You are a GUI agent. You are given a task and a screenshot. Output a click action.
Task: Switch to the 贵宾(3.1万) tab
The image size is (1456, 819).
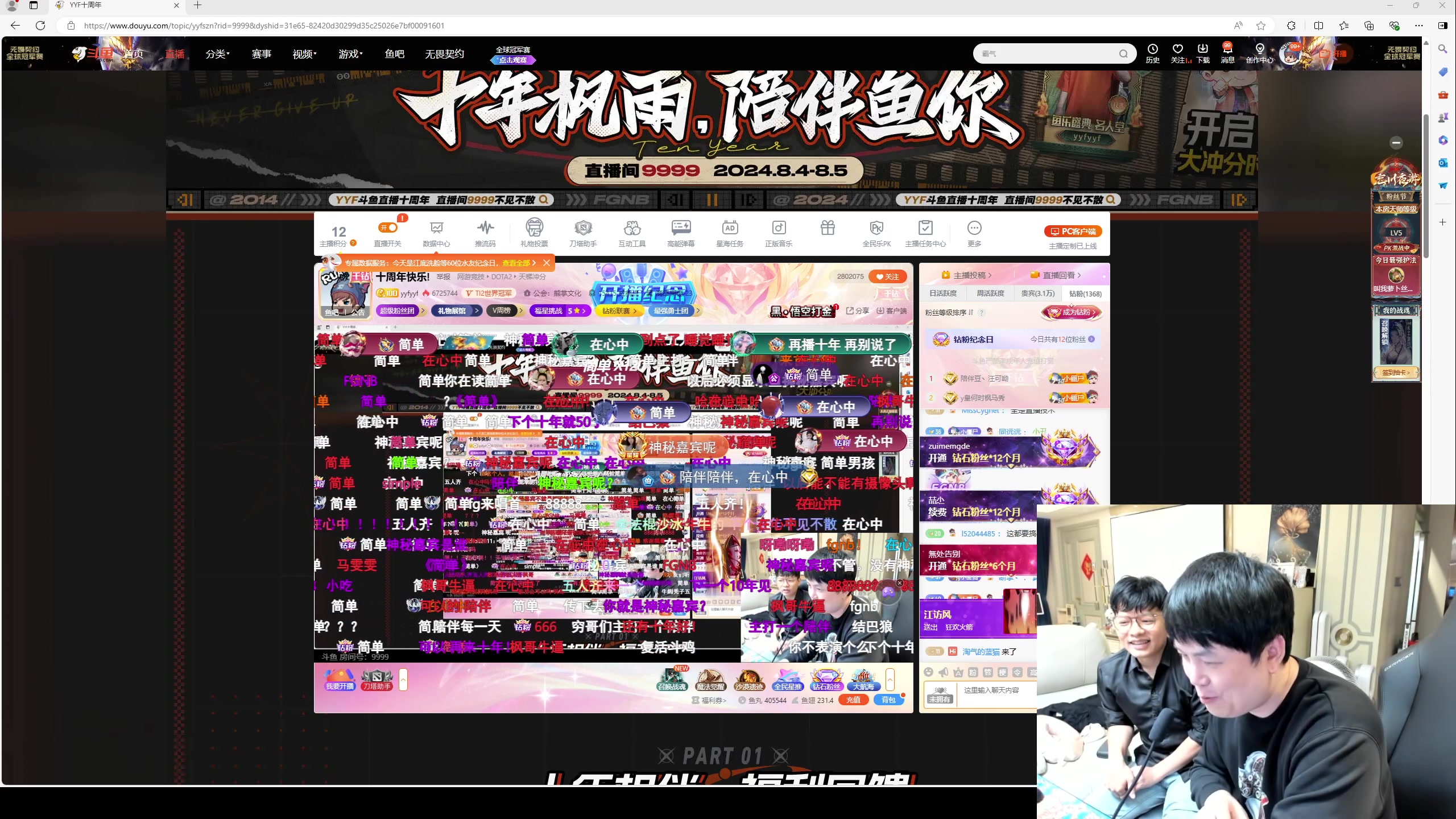1038,293
